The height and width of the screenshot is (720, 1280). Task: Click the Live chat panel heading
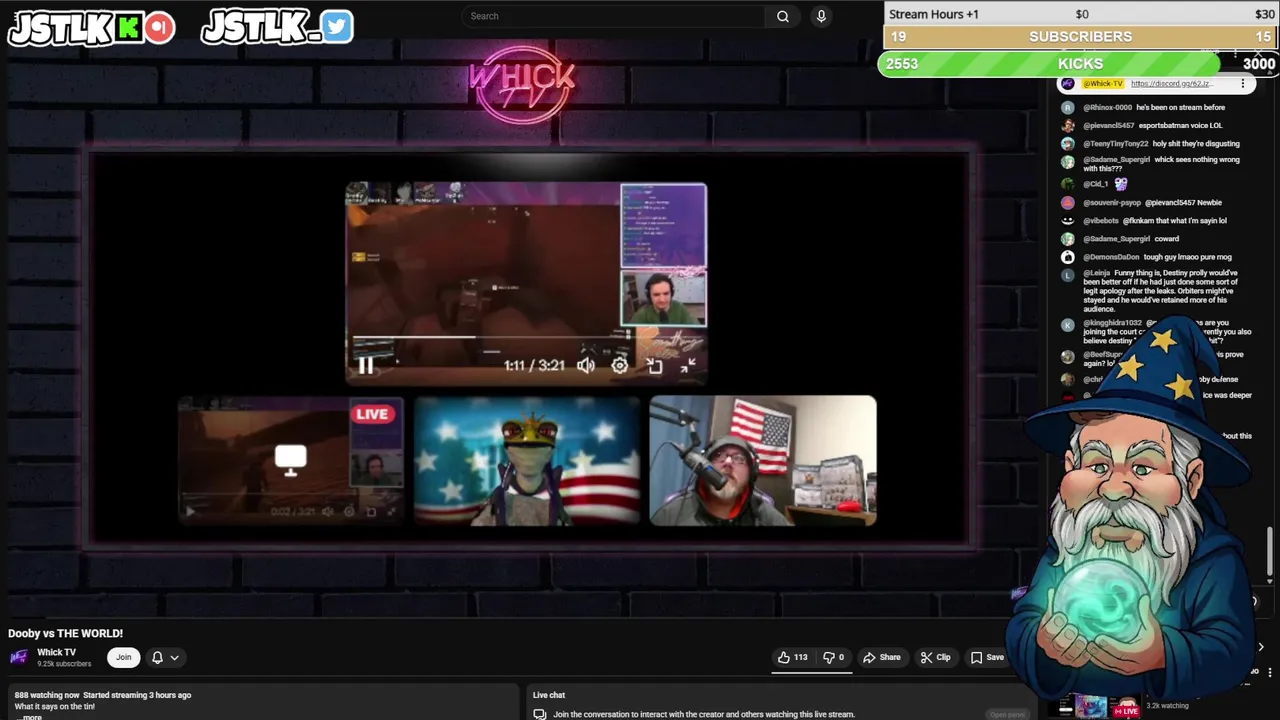click(549, 695)
